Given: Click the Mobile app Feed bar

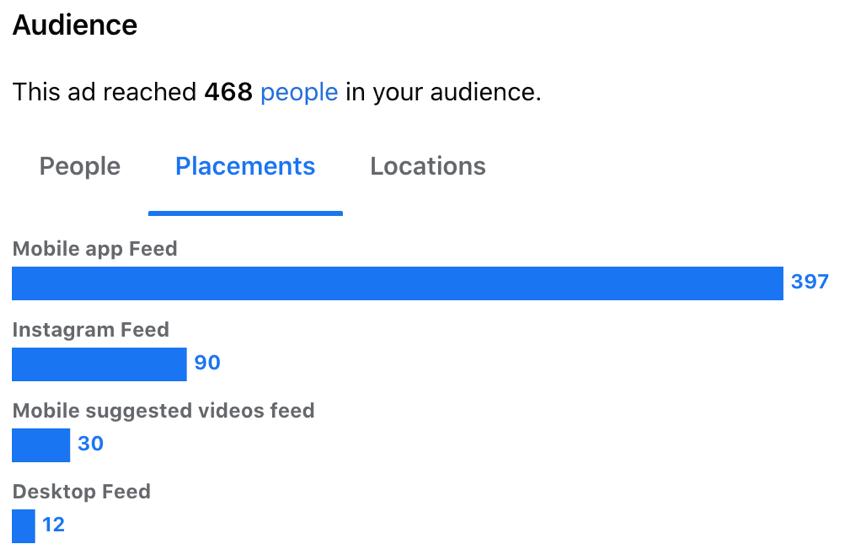Looking at the screenshot, I should [397, 283].
